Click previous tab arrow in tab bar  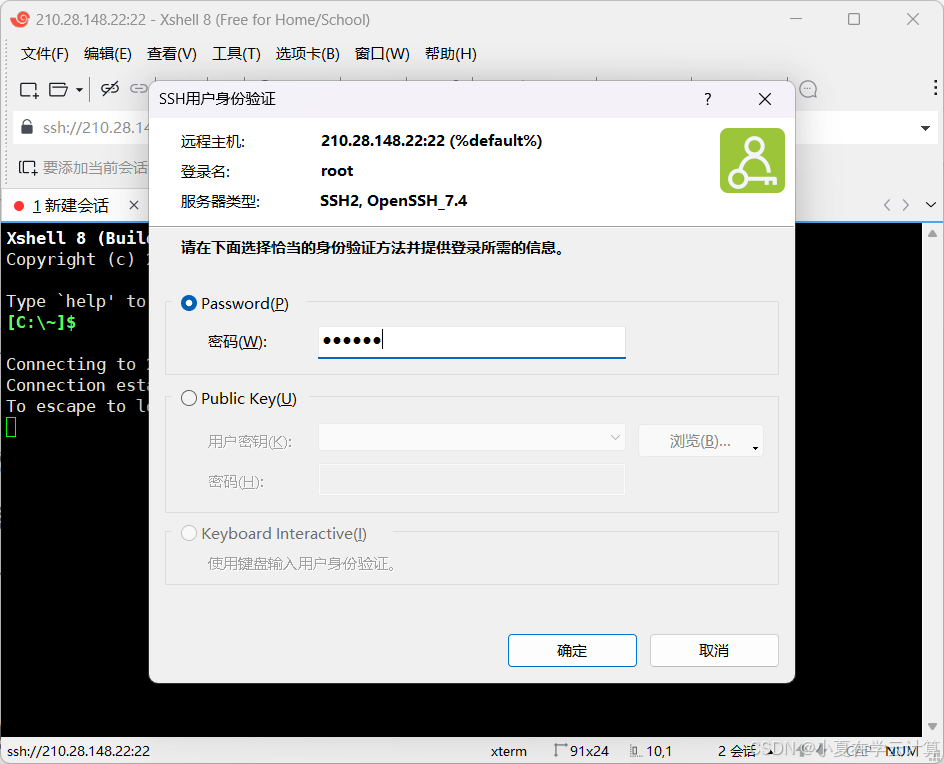[887, 205]
